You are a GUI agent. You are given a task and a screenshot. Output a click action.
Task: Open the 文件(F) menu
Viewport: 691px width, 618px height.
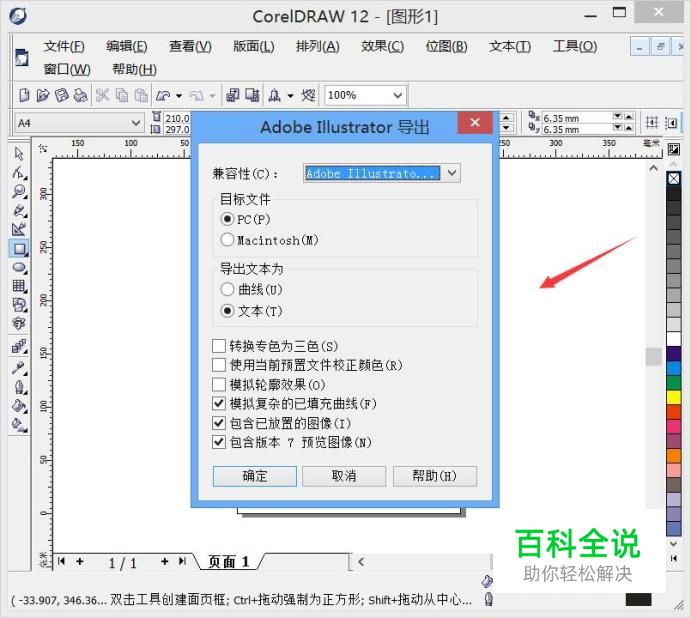pyautogui.click(x=64, y=46)
